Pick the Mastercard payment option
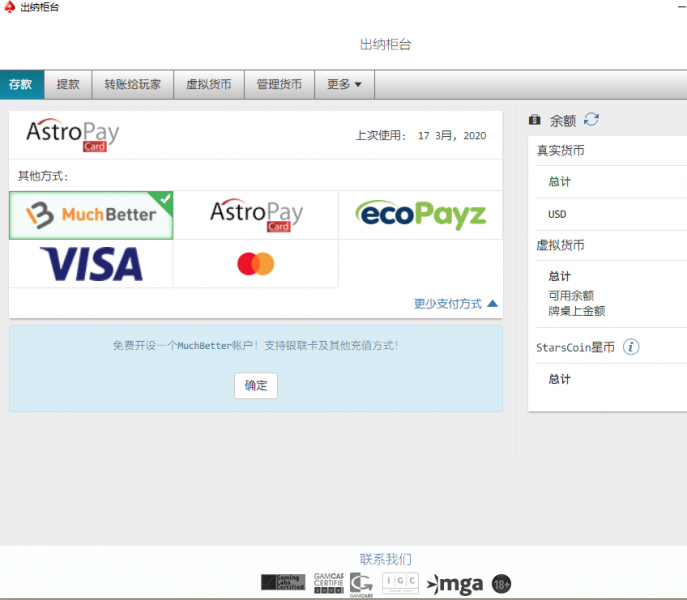The image size is (687, 600). point(256,264)
